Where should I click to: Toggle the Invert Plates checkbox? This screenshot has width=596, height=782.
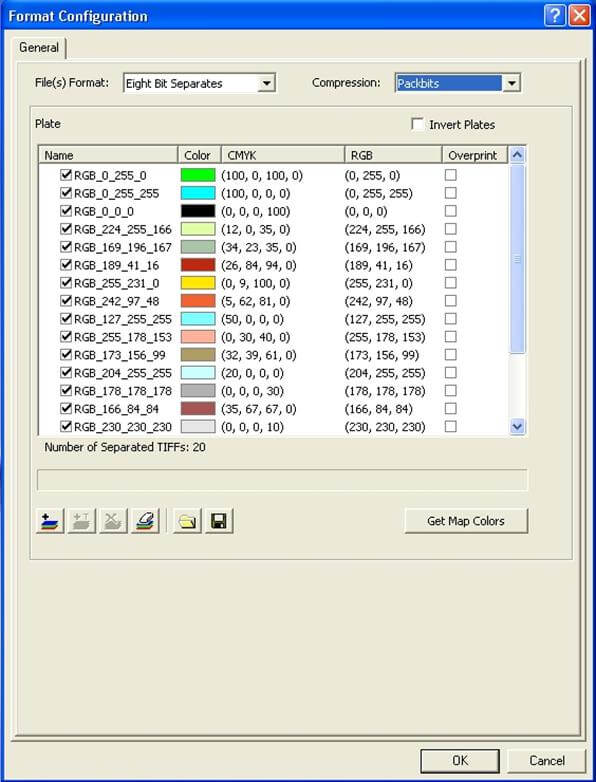[417, 124]
